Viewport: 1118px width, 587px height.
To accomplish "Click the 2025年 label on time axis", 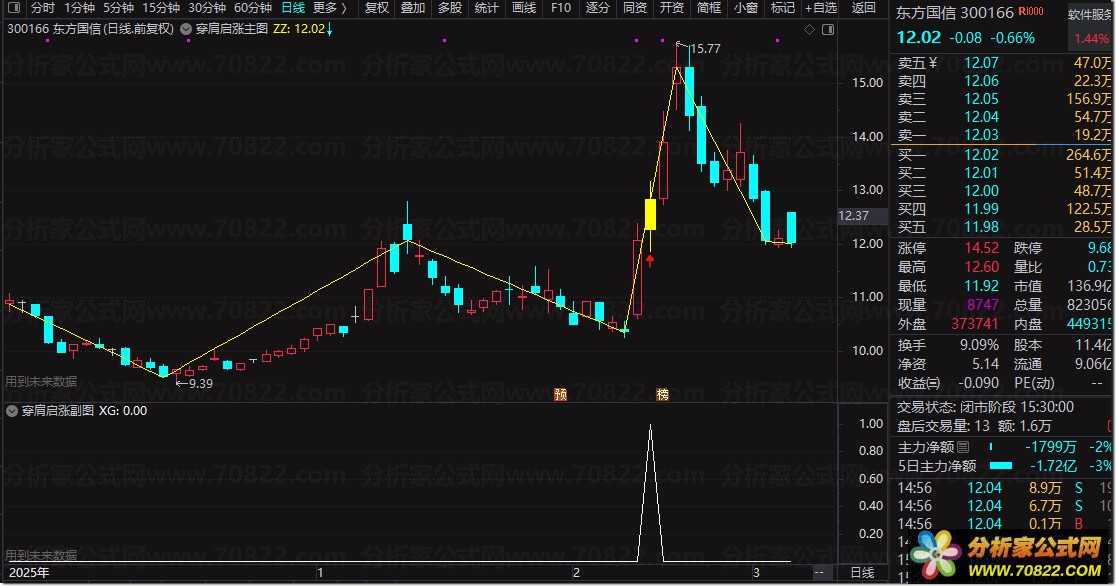I will tap(29, 573).
